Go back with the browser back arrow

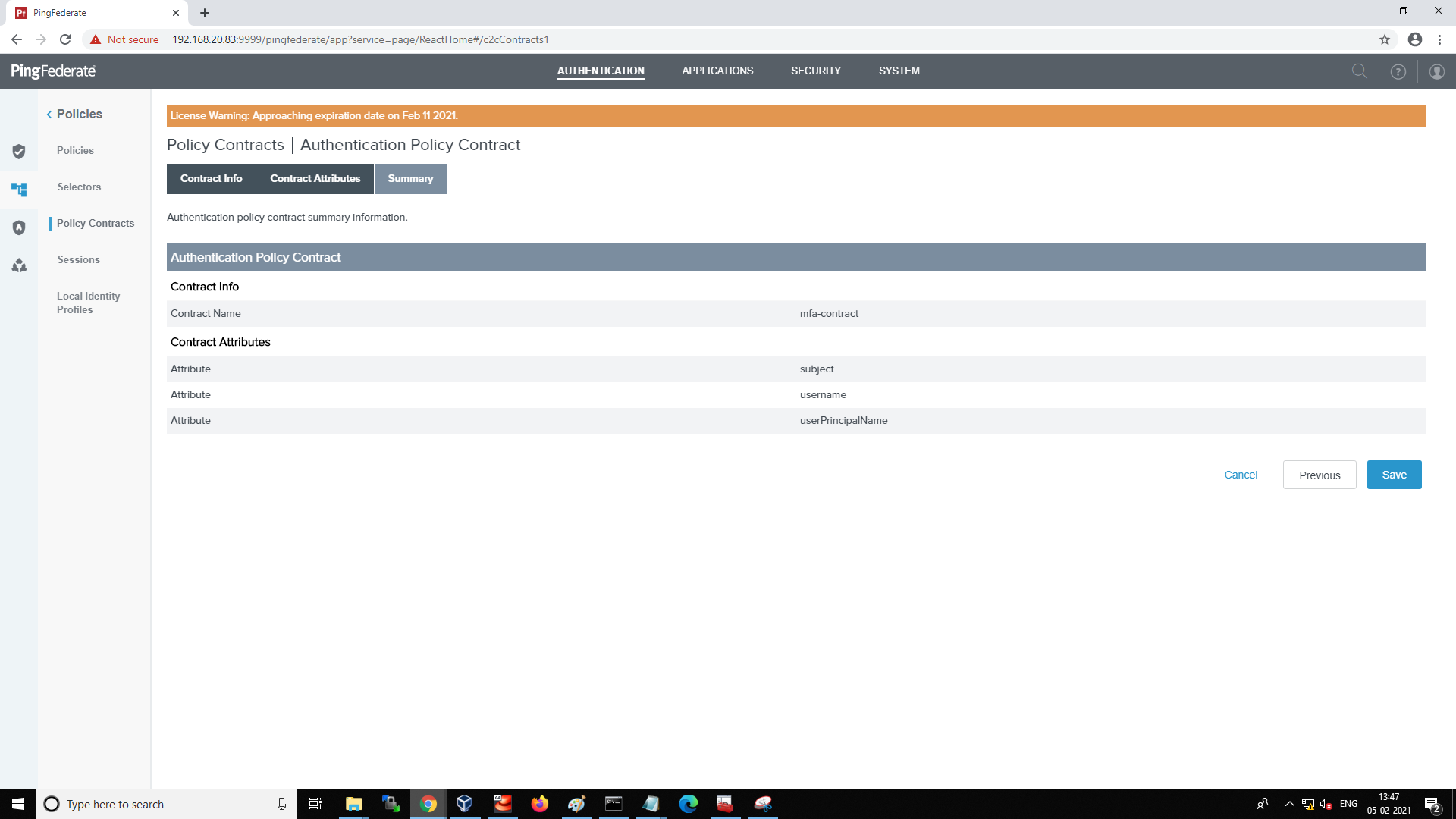[17, 39]
